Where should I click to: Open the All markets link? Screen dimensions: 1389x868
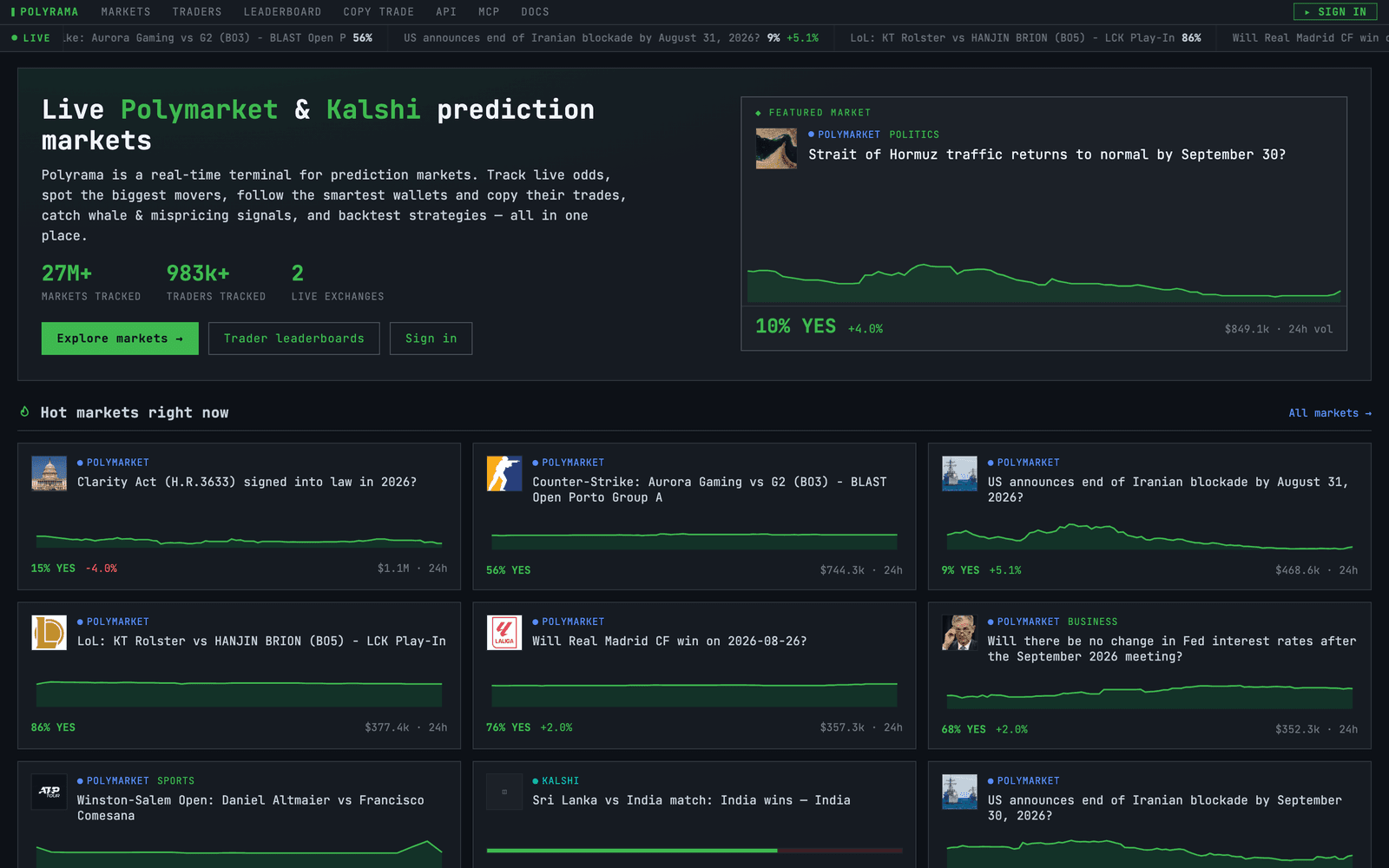click(x=1330, y=413)
